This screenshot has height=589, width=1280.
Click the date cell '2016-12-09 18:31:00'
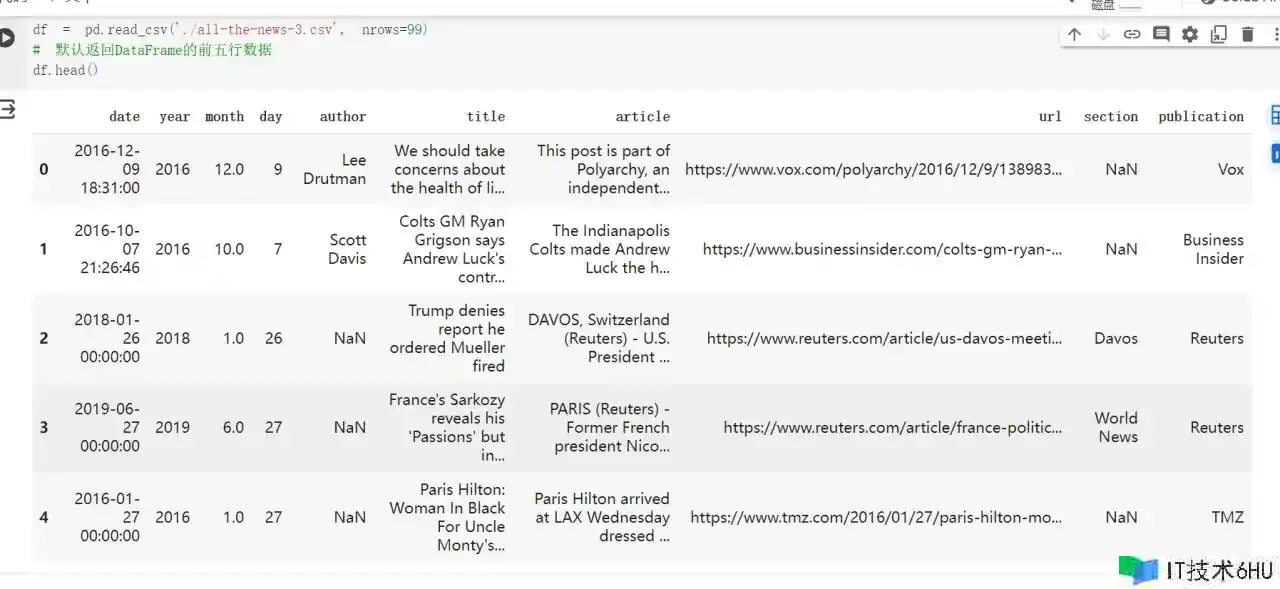click(107, 169)
